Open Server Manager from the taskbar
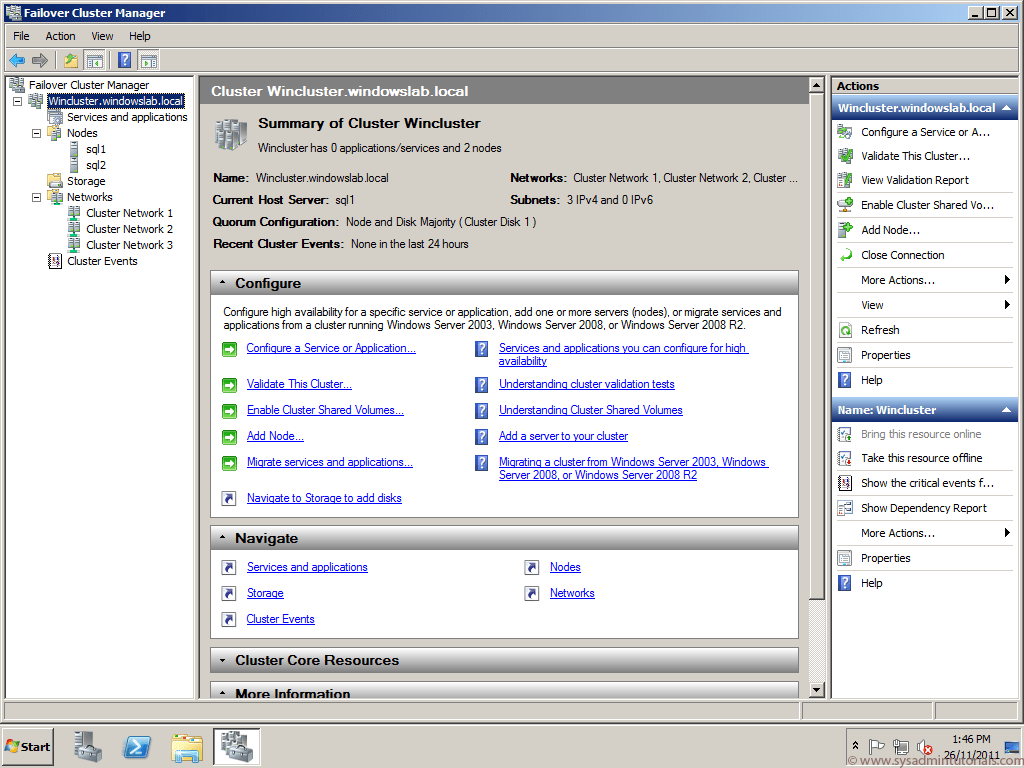 tap(87, 746)
